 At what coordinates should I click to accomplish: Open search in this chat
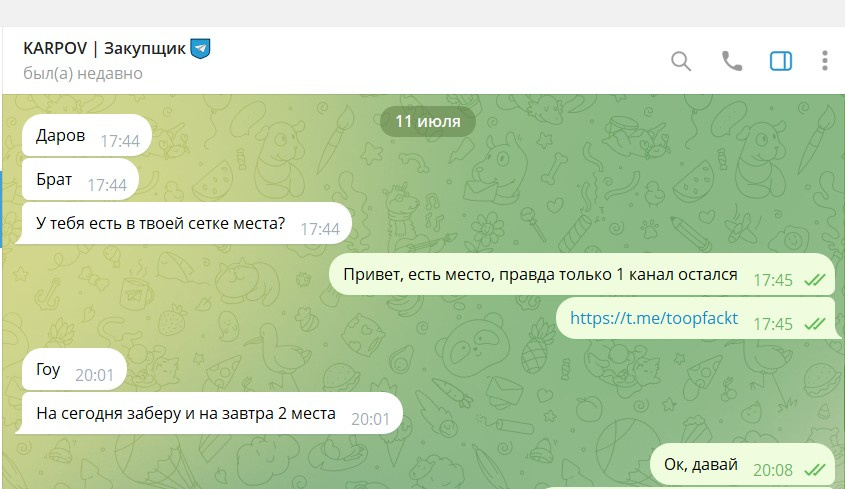point(681,61)
